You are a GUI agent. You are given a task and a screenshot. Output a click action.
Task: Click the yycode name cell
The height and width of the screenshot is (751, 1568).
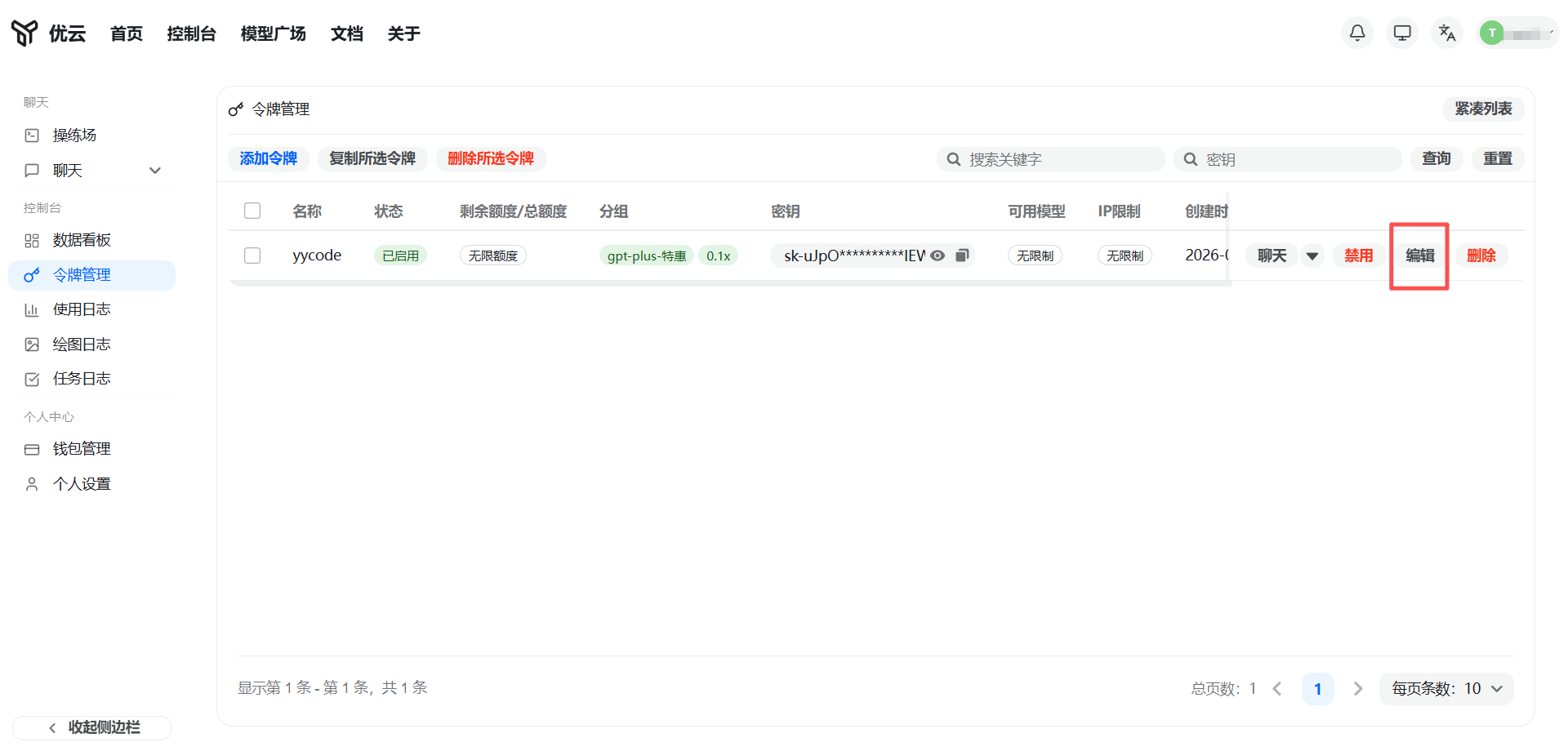click(x=317, y=256)
